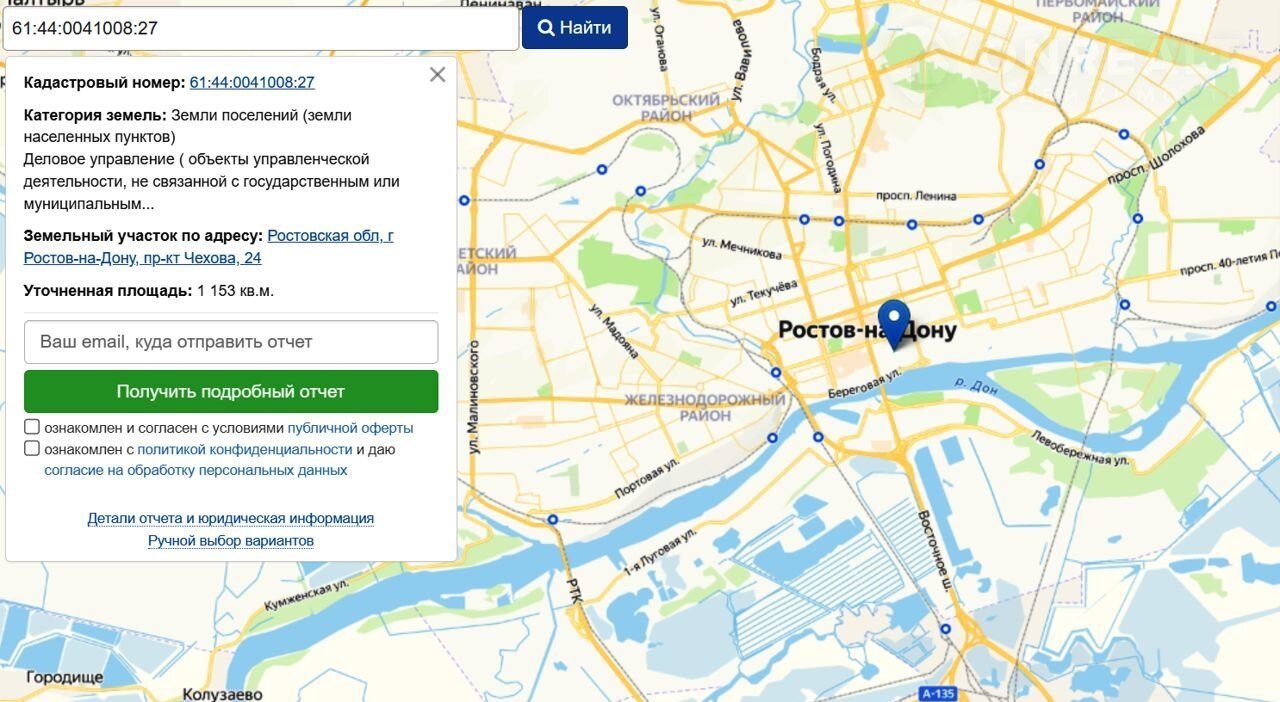This screenshot has height=702, width=1280.
Task: Open согласие на обработку персональных данных link
Action: 196,470
